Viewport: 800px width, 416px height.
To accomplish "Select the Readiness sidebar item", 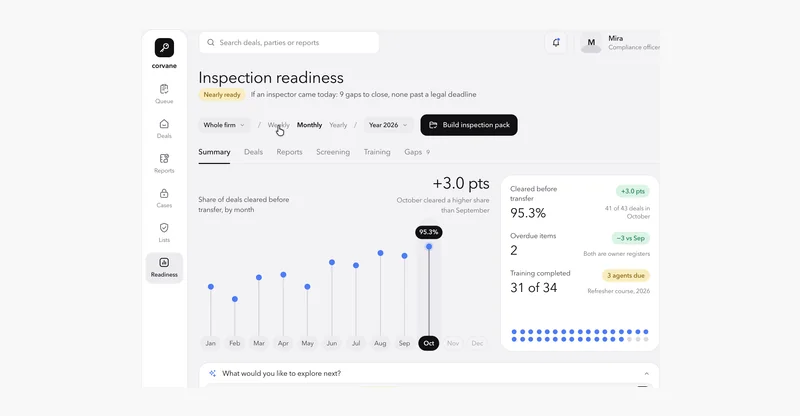I will click(164, 267).
